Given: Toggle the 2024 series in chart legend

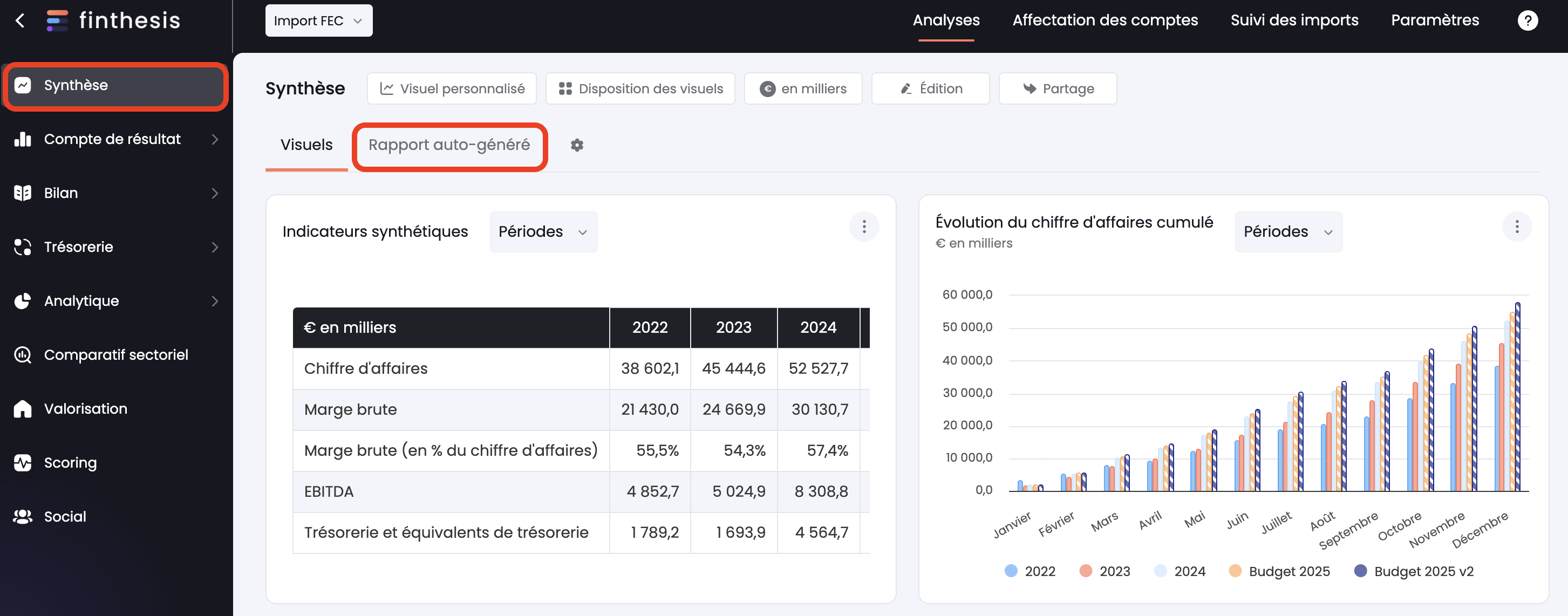Looking at the screenshot, I should tap(1180, 571).
